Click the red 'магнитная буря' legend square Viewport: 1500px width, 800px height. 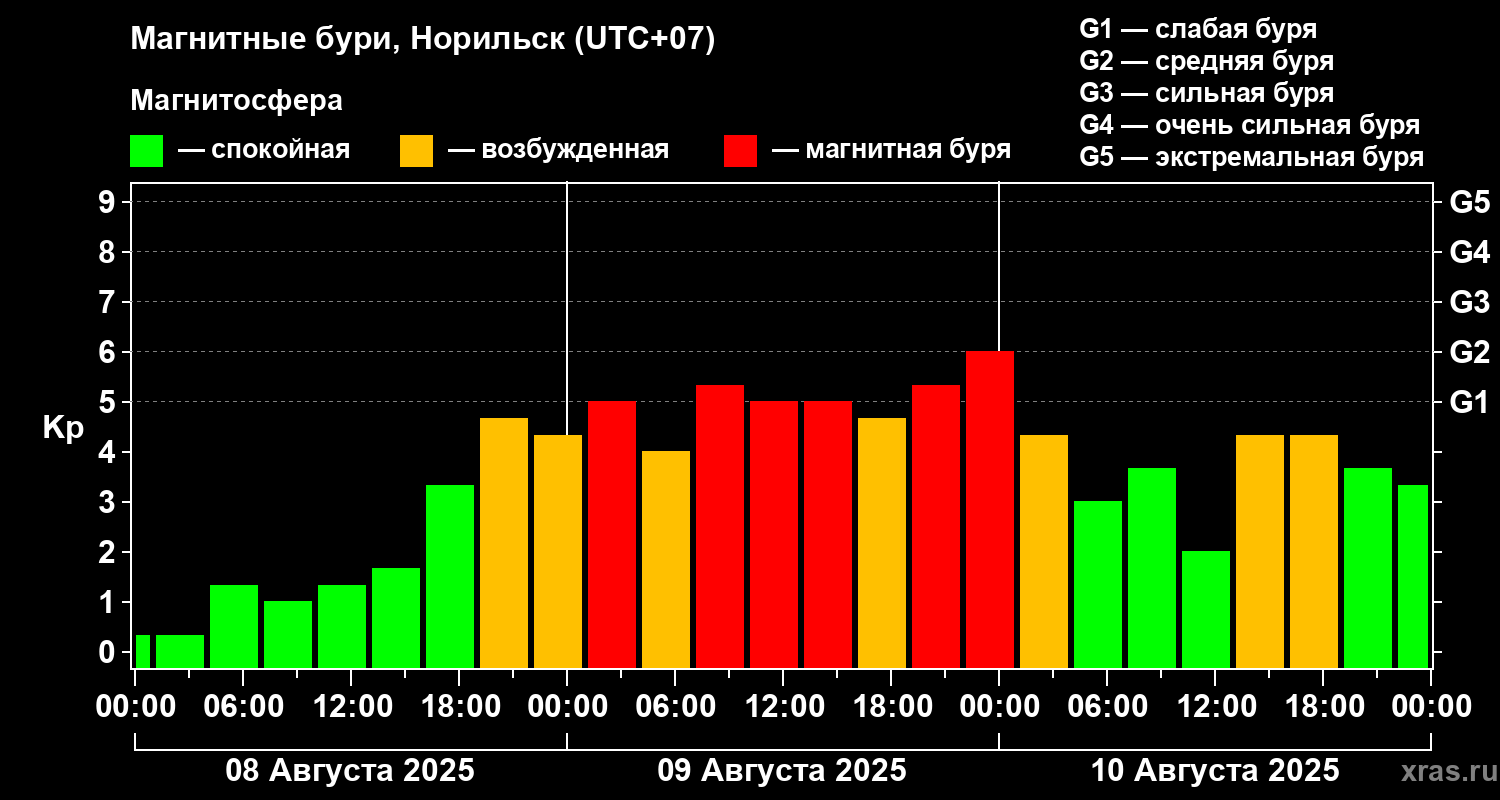pyautogui.click(x=740, y=151)
